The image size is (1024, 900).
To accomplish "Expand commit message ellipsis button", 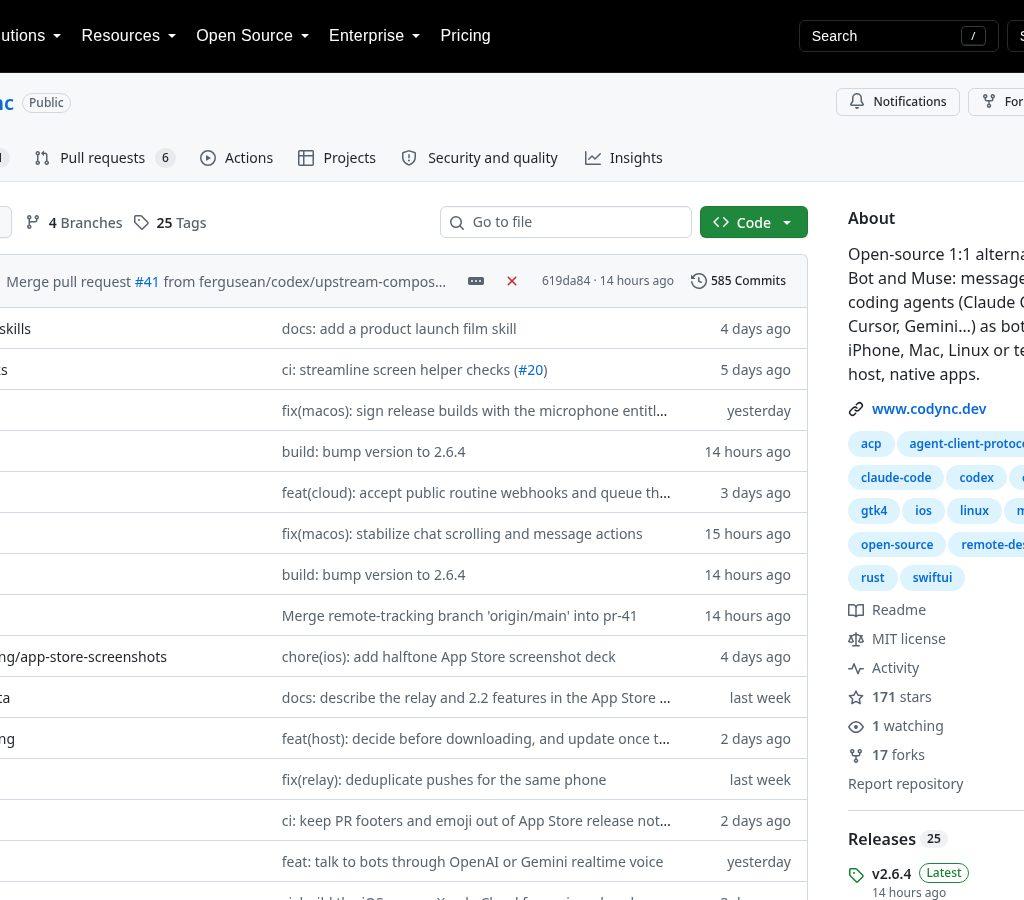I will 476,281.
